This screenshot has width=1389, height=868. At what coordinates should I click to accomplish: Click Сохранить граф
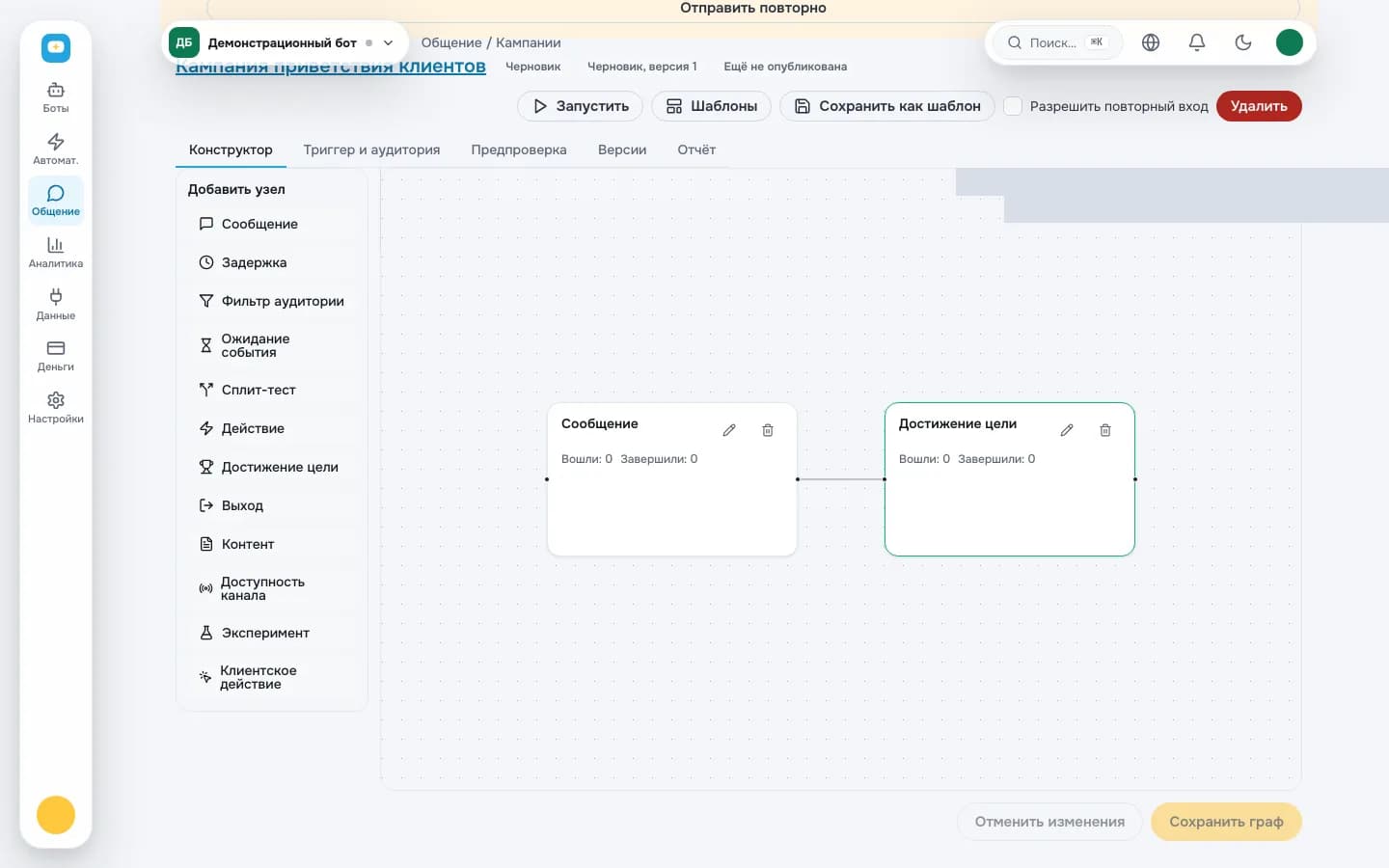(1226, 822)
